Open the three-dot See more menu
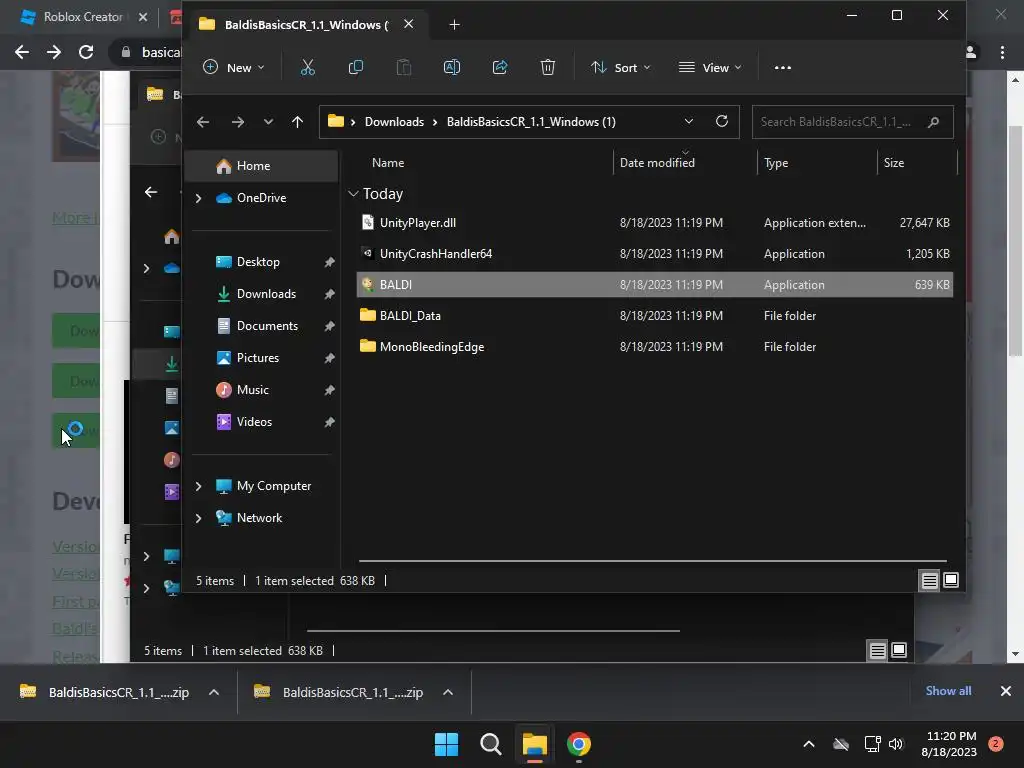1024x768 pixels. [x=782, y=67]
